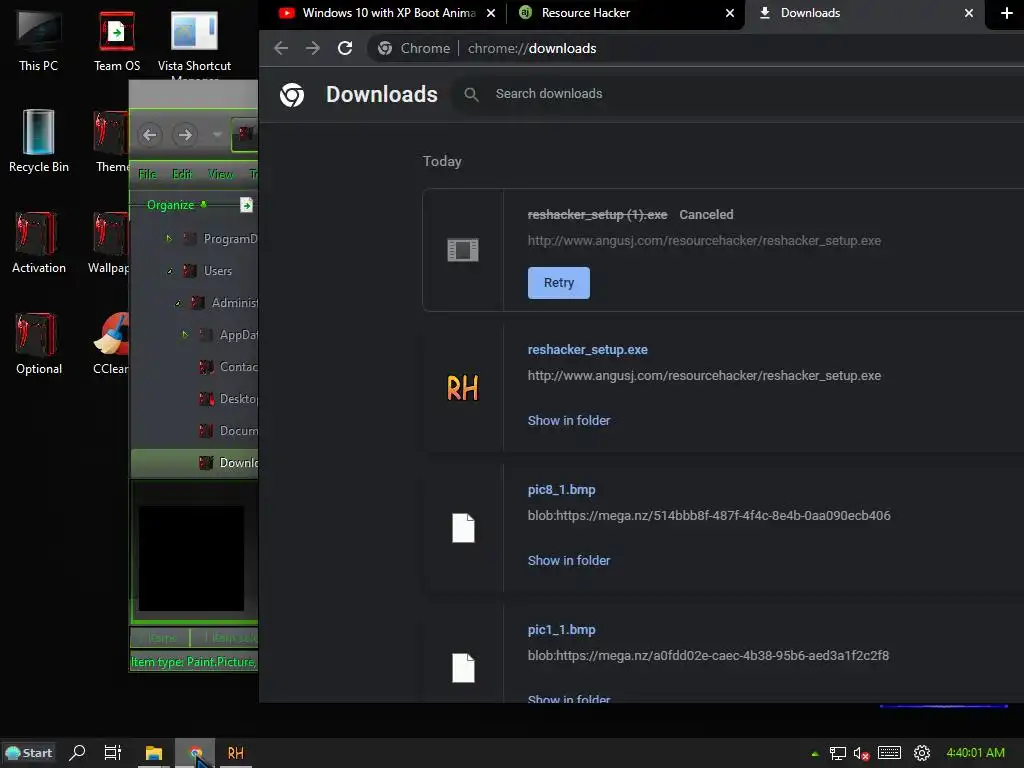Screen dimensions: 1024x768
Task: Open the View menu in Explorer
Action: (220, 174)
